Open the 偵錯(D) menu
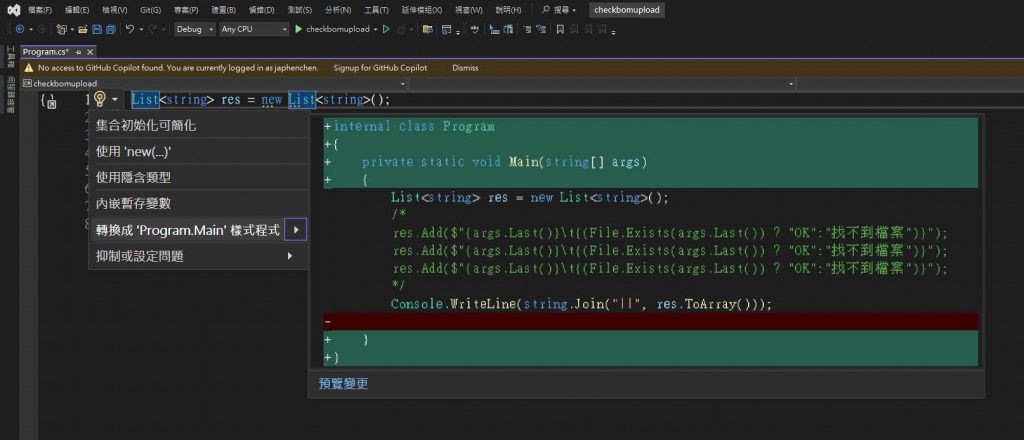The image size is (1024, 440). pyautogui.click(x=261, y=10)
